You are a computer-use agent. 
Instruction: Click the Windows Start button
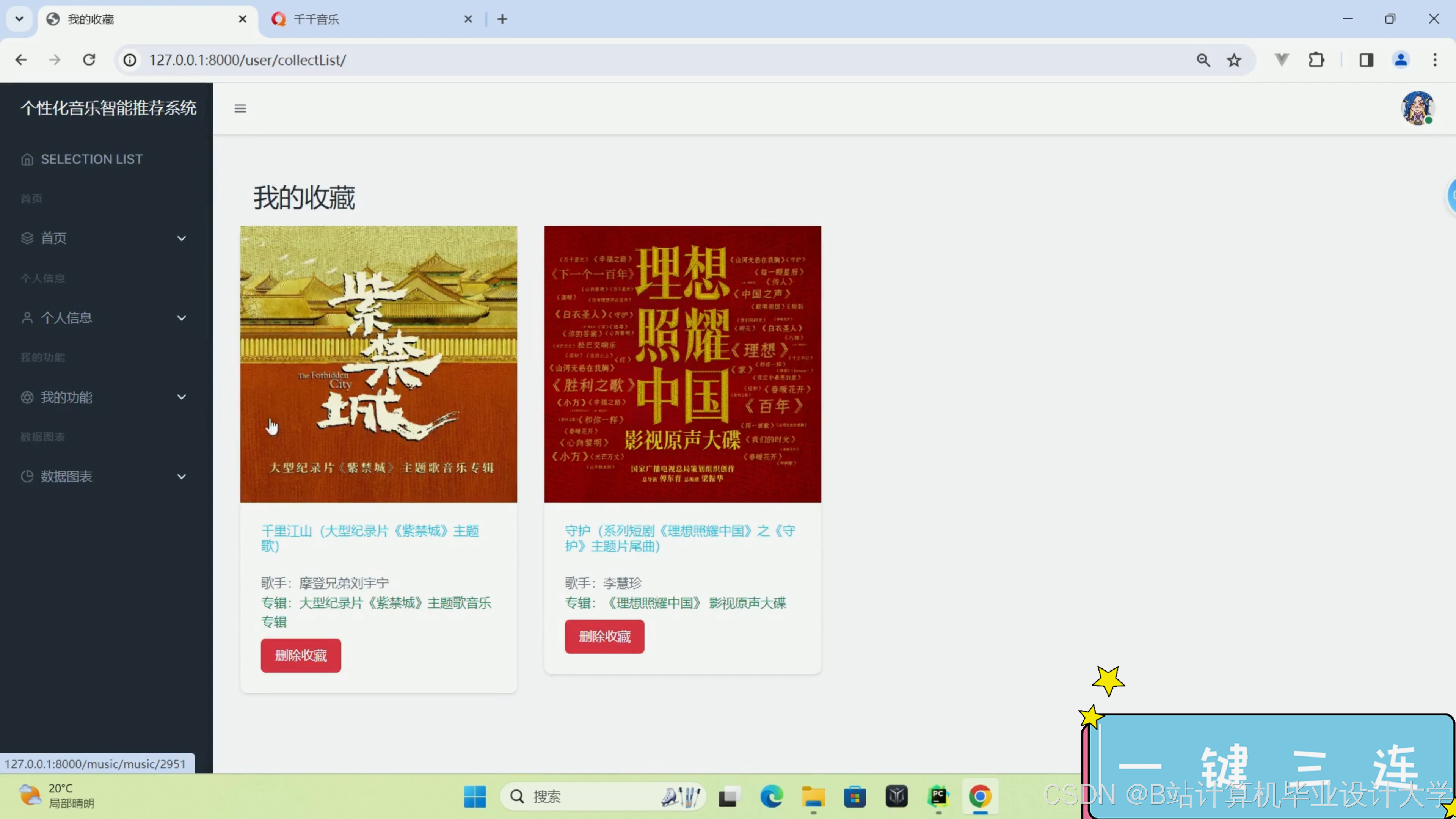475,796
